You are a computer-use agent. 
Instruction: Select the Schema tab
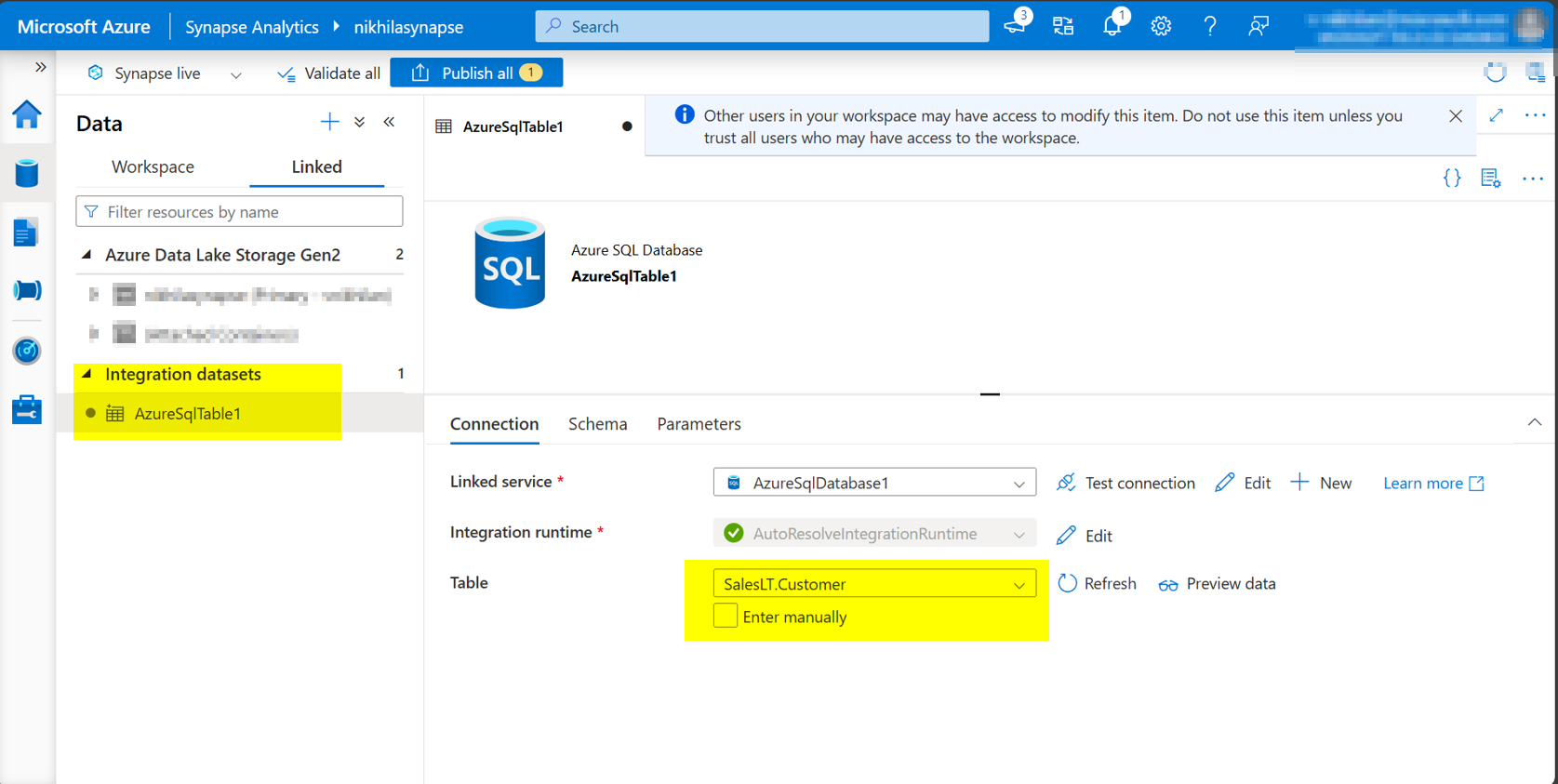click(x=597, y=423)
